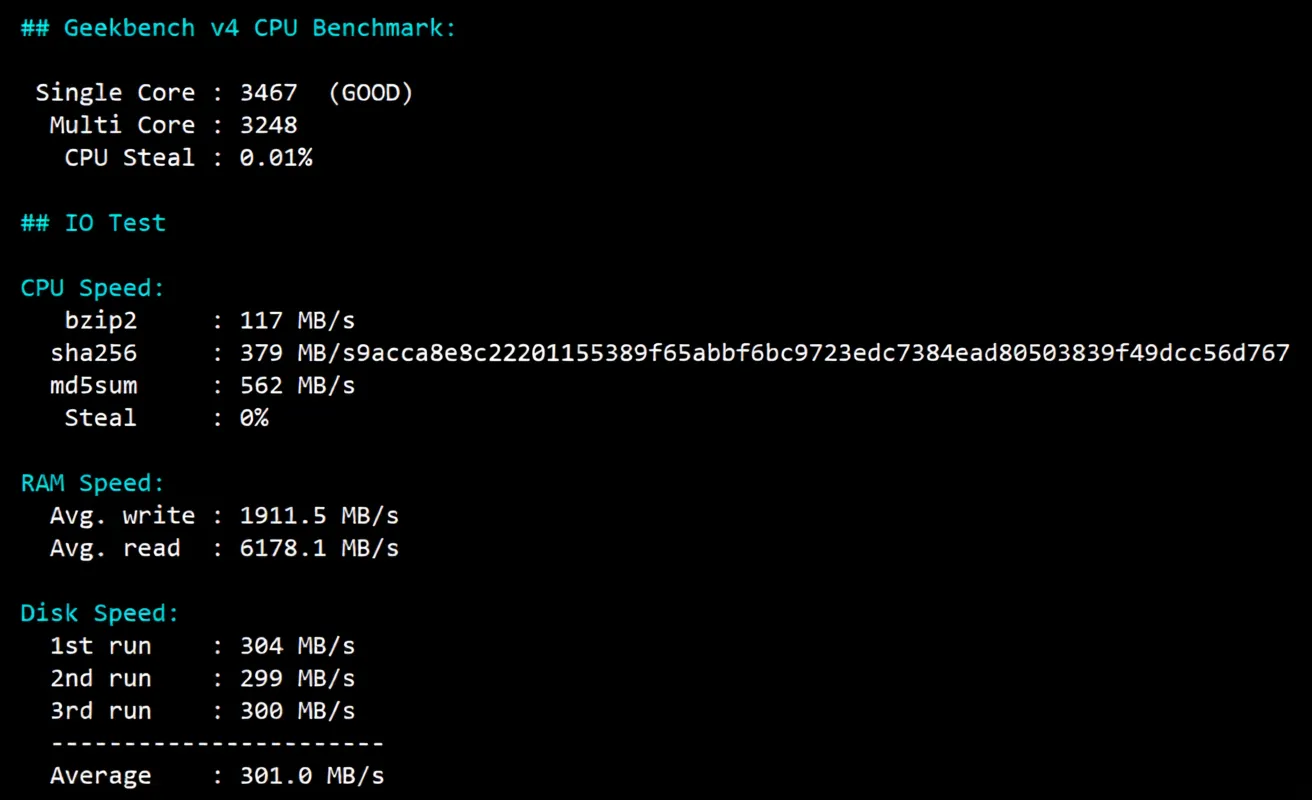Click the 1st run 304 MB/s value
1312x800 pixels.
(x=297, y=646)
